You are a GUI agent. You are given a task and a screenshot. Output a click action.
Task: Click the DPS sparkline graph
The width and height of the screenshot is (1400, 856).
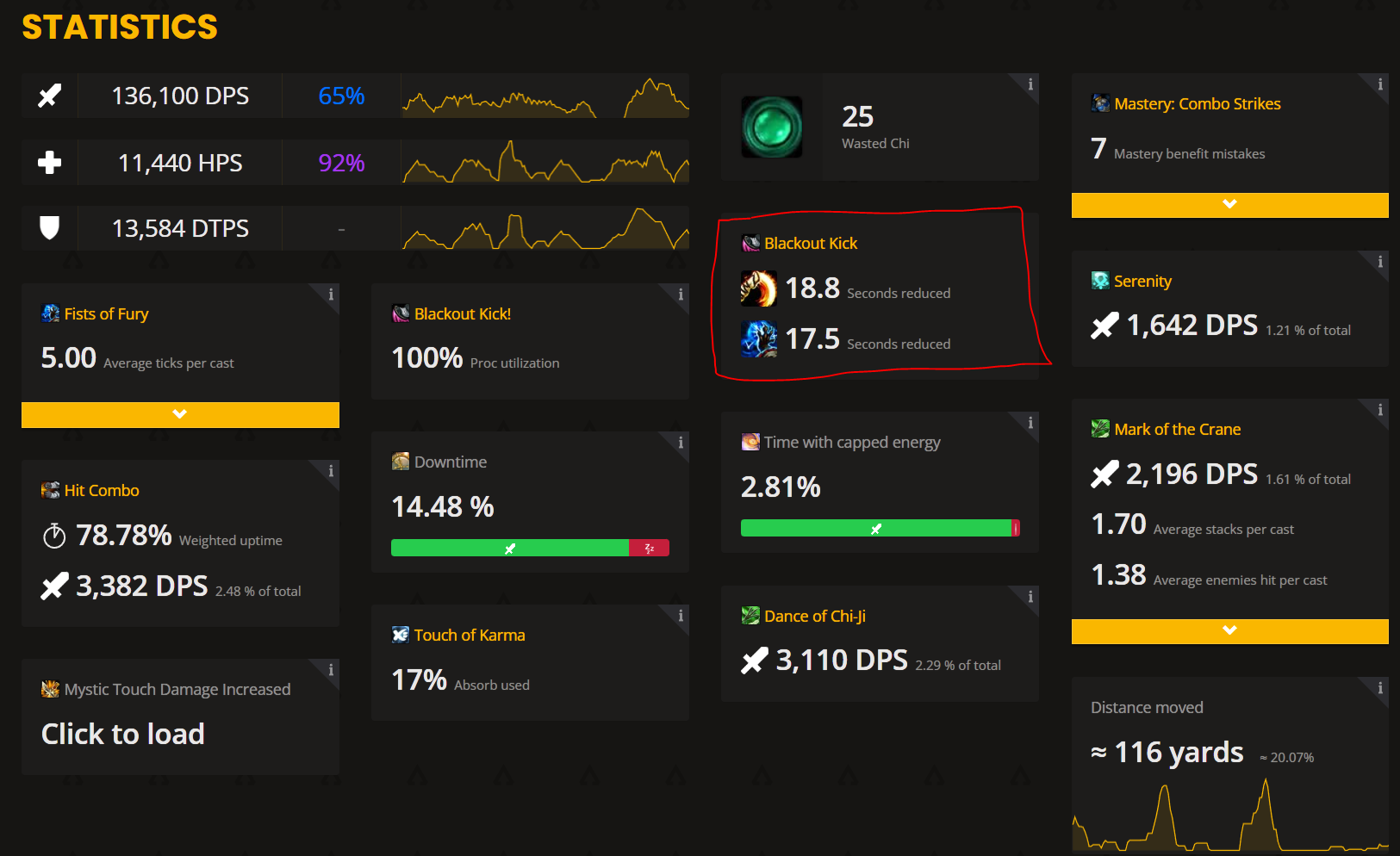pos(544,96)
